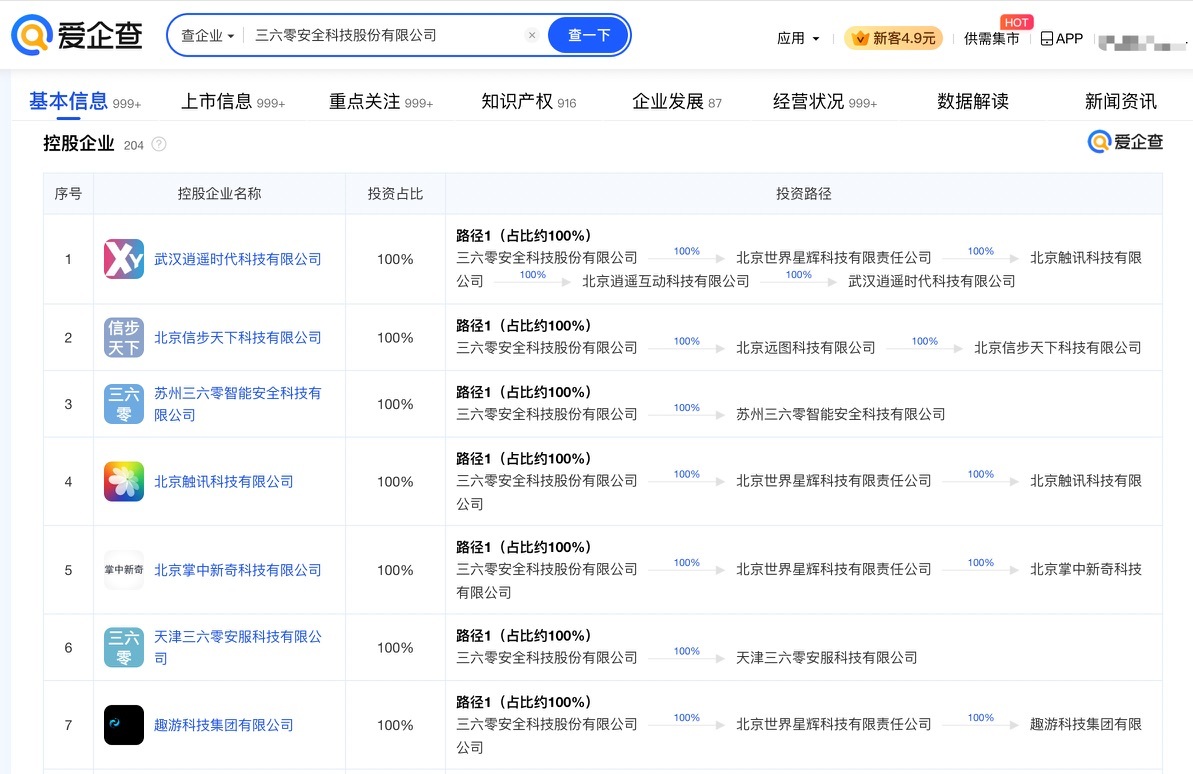Clear the search box with X icon
The width and height of the screenshot is (1193, 774).
click(x=532, y=35)
